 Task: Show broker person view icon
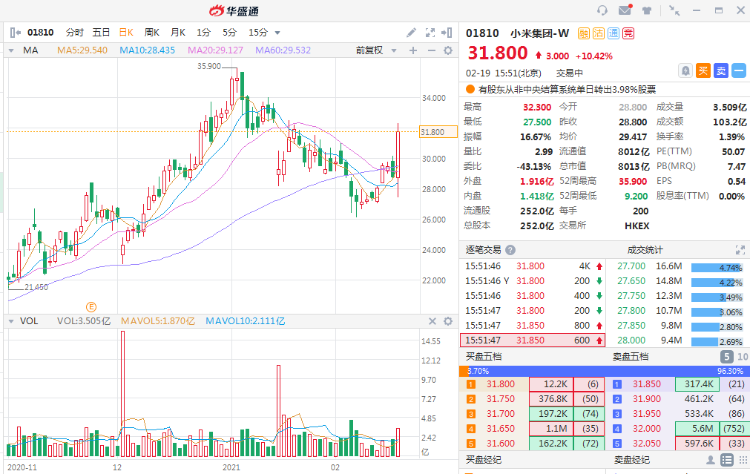pos(710,460)
